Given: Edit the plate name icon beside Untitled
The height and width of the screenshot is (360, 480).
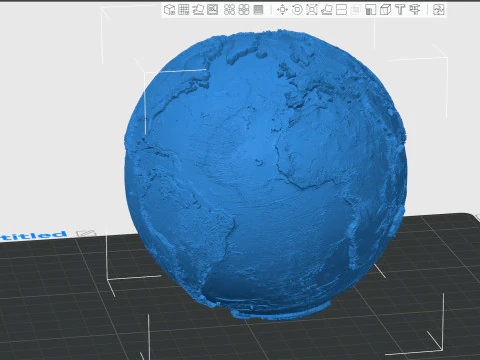Looking at the screenshot, I should pyautogui.click(x=86, y=233).
